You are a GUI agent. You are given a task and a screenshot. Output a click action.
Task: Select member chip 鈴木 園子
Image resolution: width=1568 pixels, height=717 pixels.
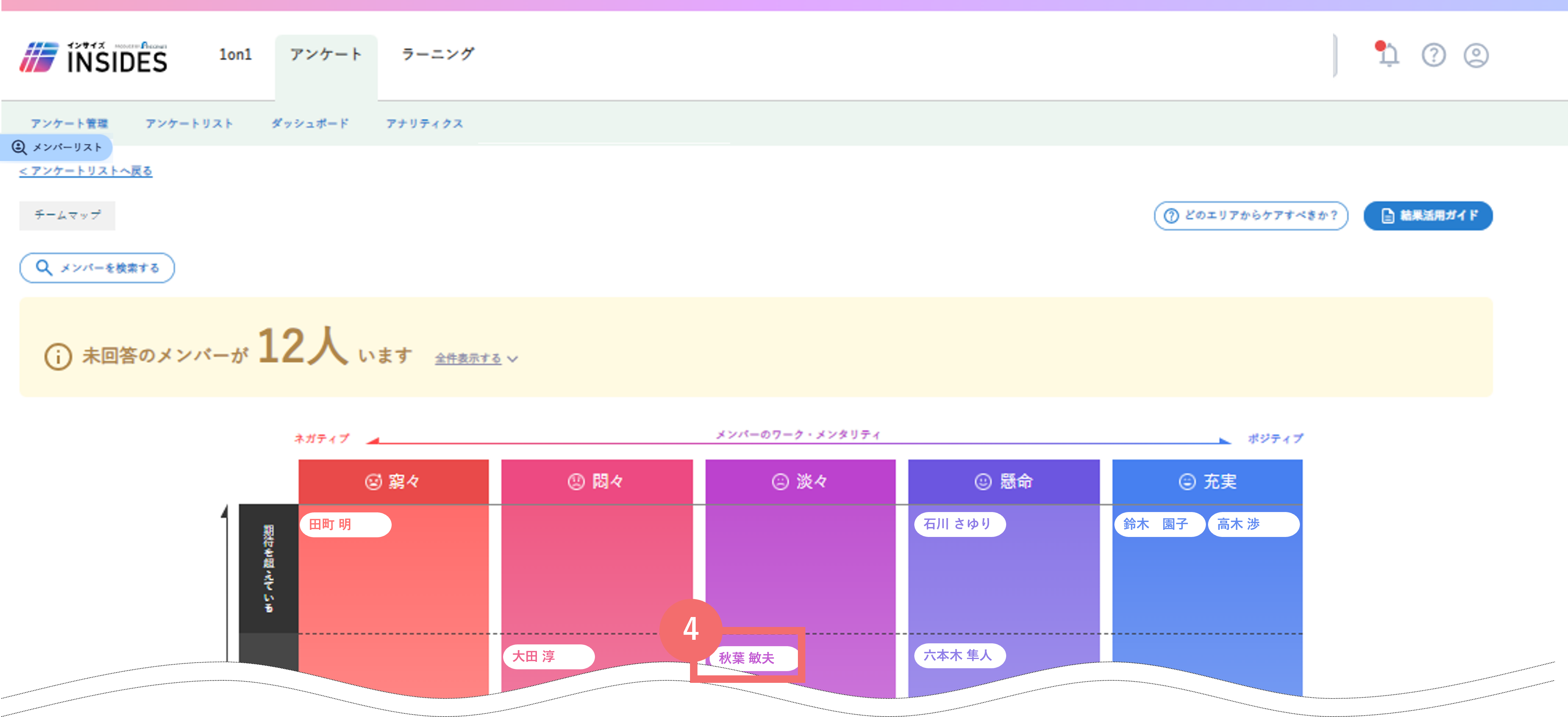[x=1159, y=524]
